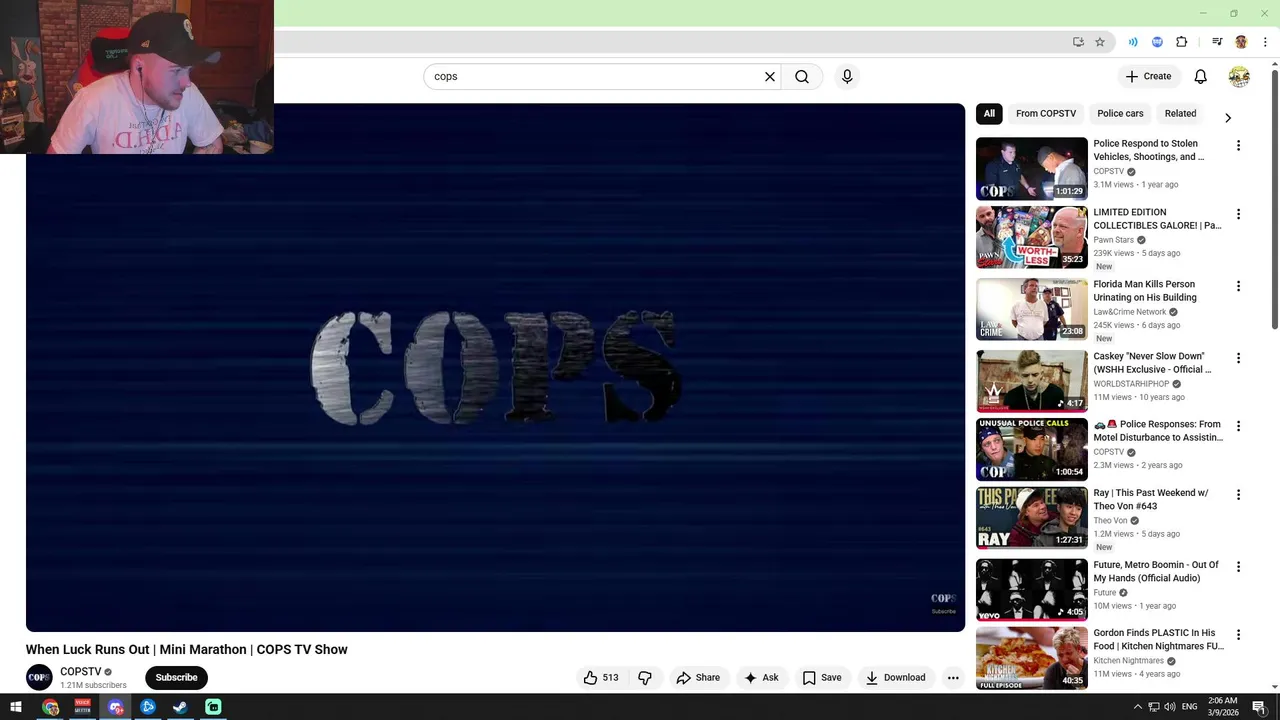Screen dimensions: 1280x720
Task: Open the COPSTV channel name link
Action: click(81, 672)
